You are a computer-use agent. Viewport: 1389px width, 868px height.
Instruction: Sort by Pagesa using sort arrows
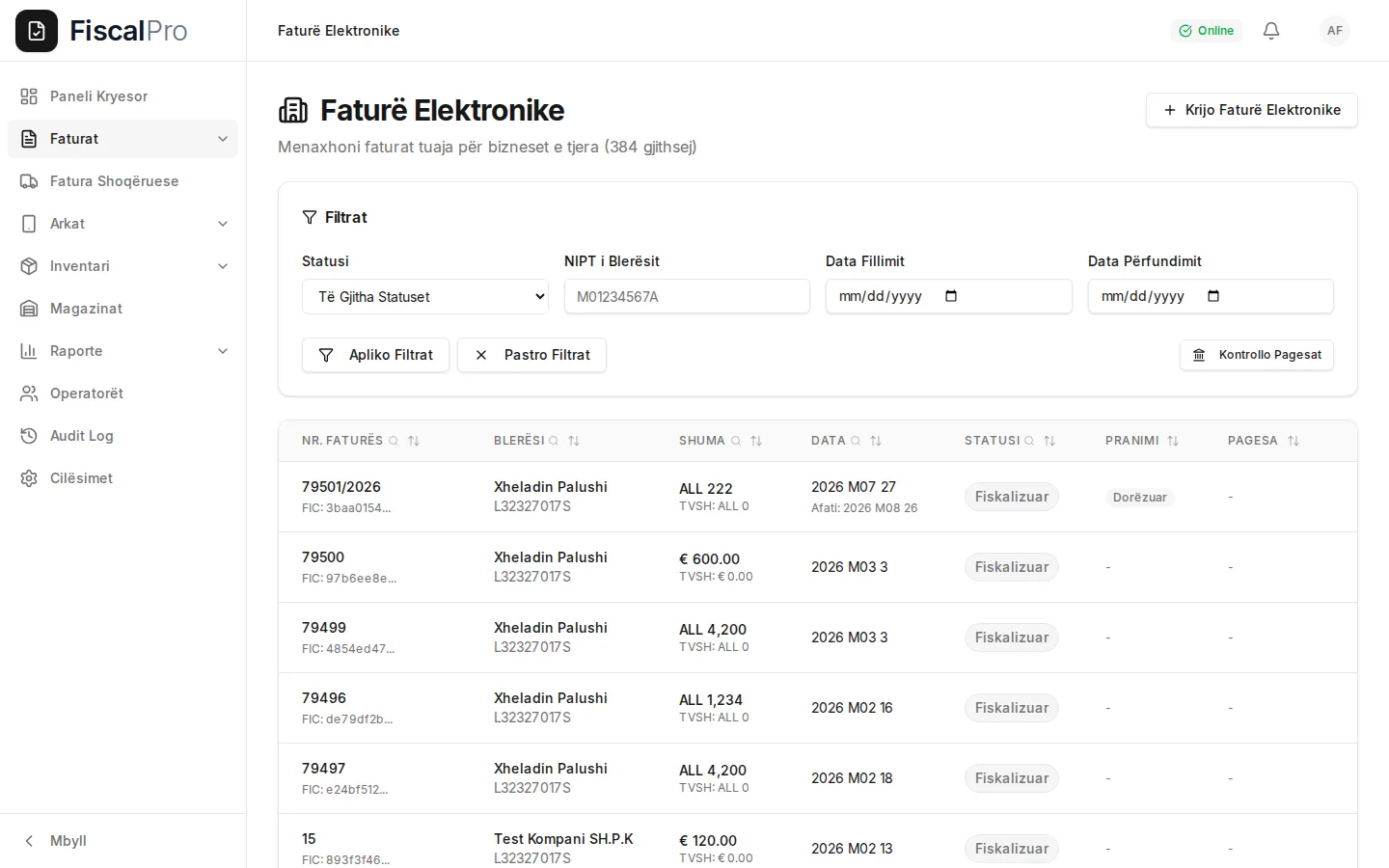pos(1294,441)
